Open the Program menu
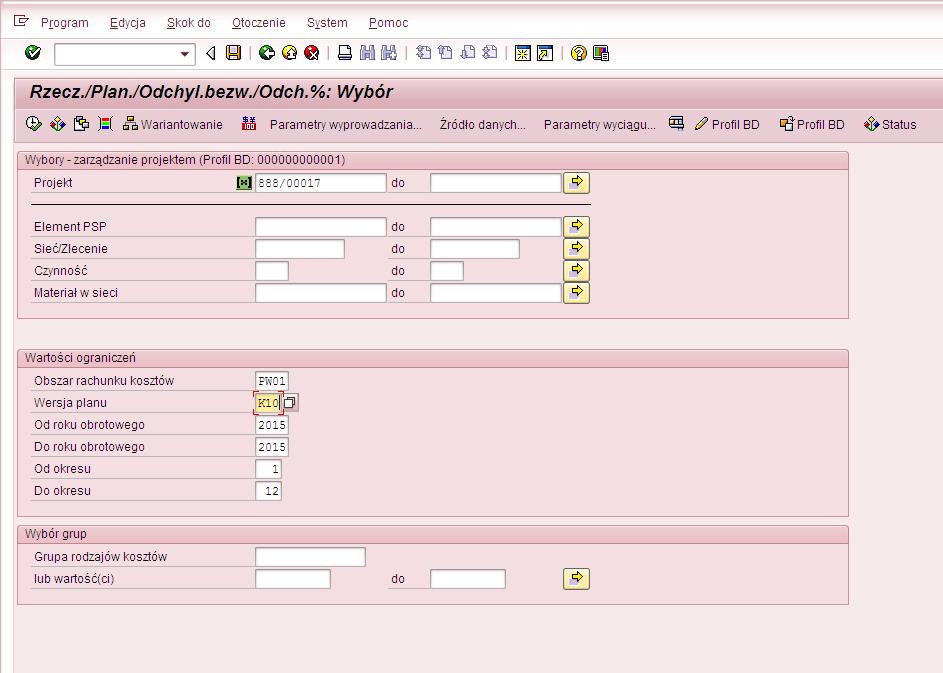Image resolution: width=943 pixels, height=673 pixels. point(64,23)
